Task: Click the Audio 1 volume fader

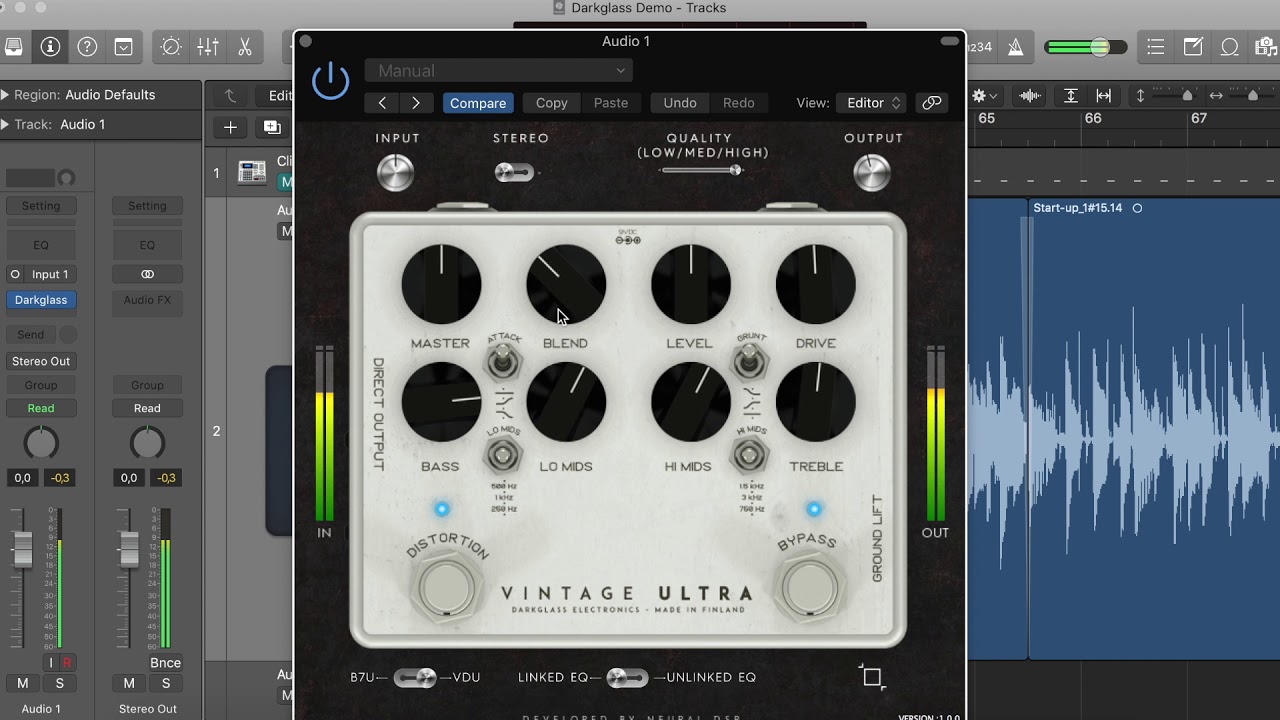Action: pyautogui.click(x=22, y=548)
